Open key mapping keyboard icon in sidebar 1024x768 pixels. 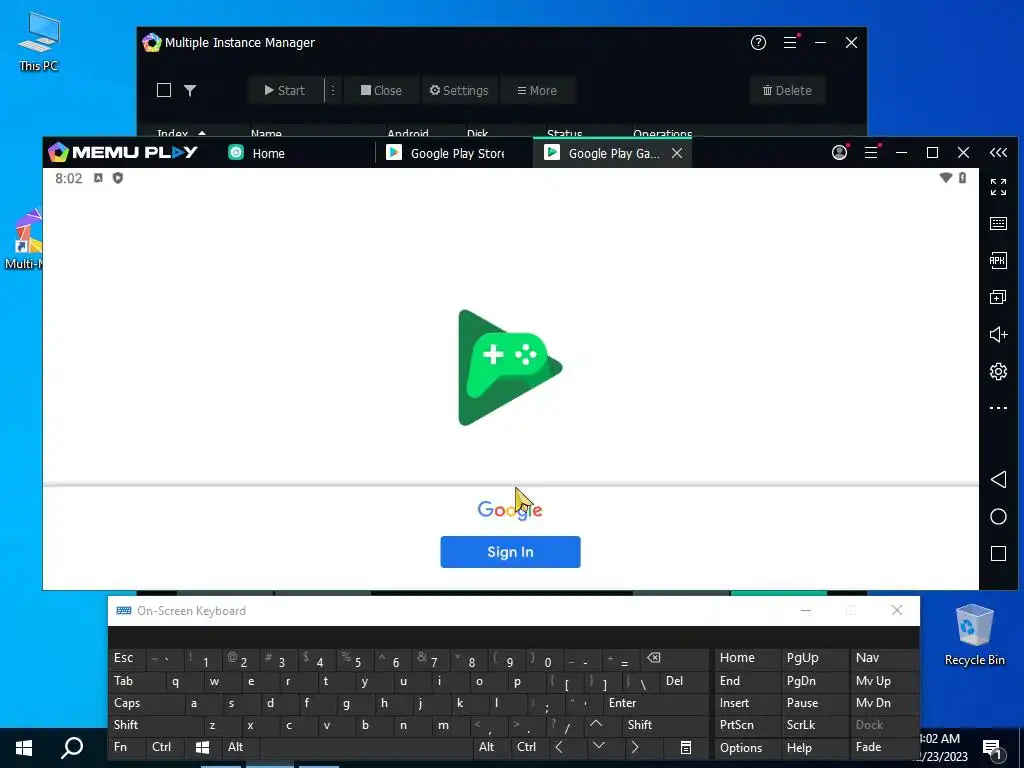pos(998,223)
